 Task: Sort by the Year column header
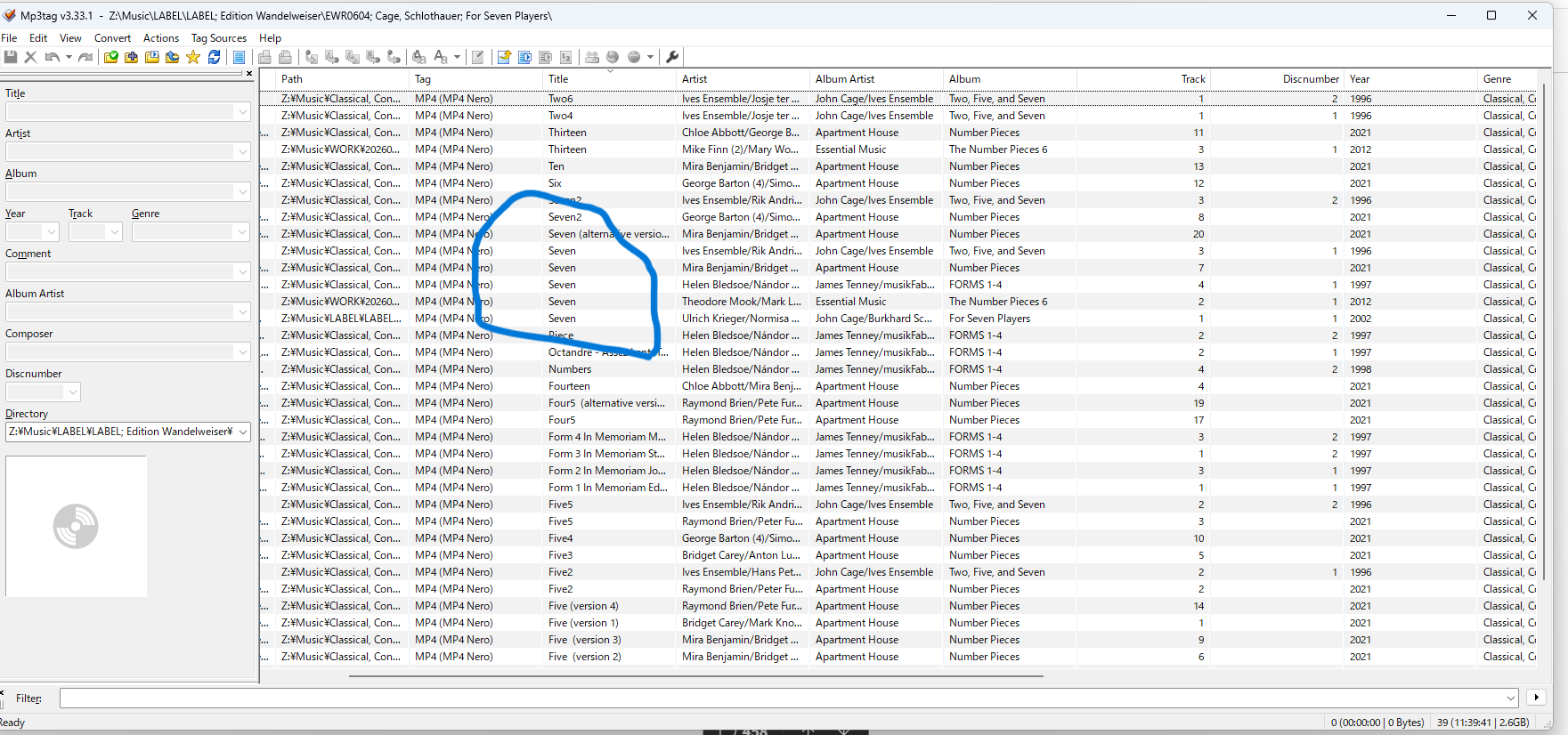[1360, 79]
